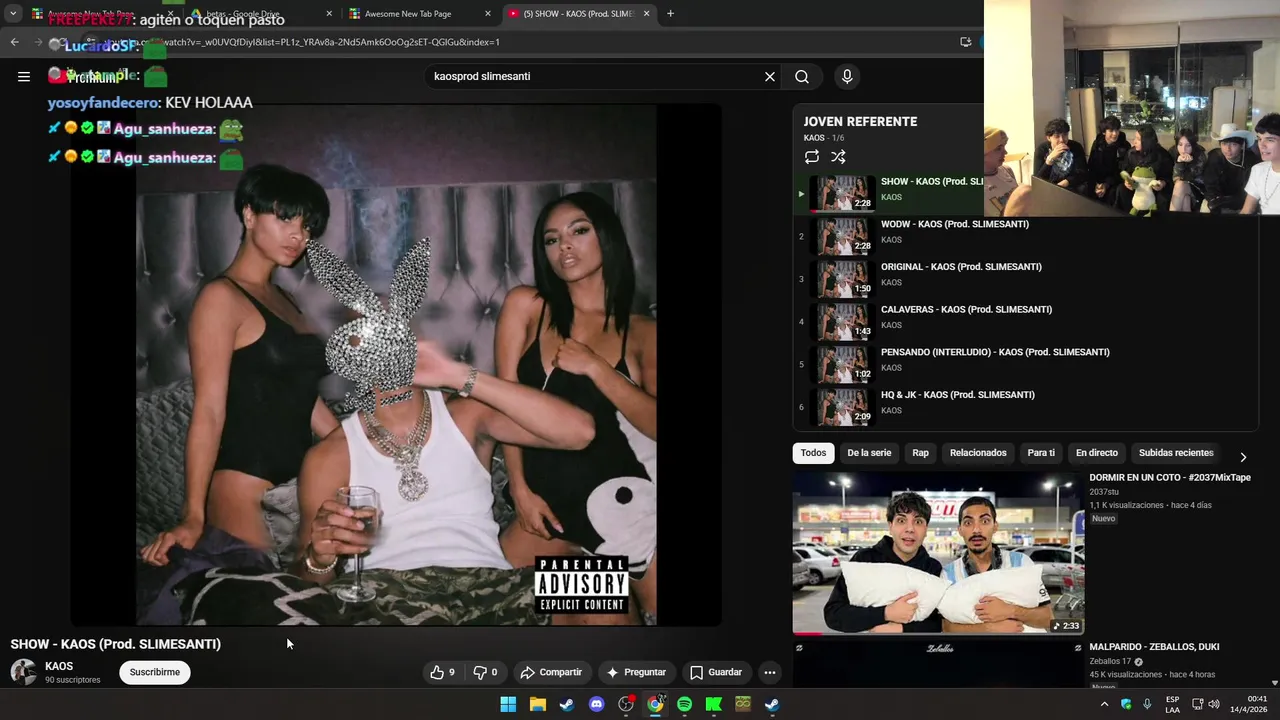Image resolution: width=1280 pixels, height=720 pixels.
Task: Show hidden system tray icons chevron
Action: [x=1104, y=704]
